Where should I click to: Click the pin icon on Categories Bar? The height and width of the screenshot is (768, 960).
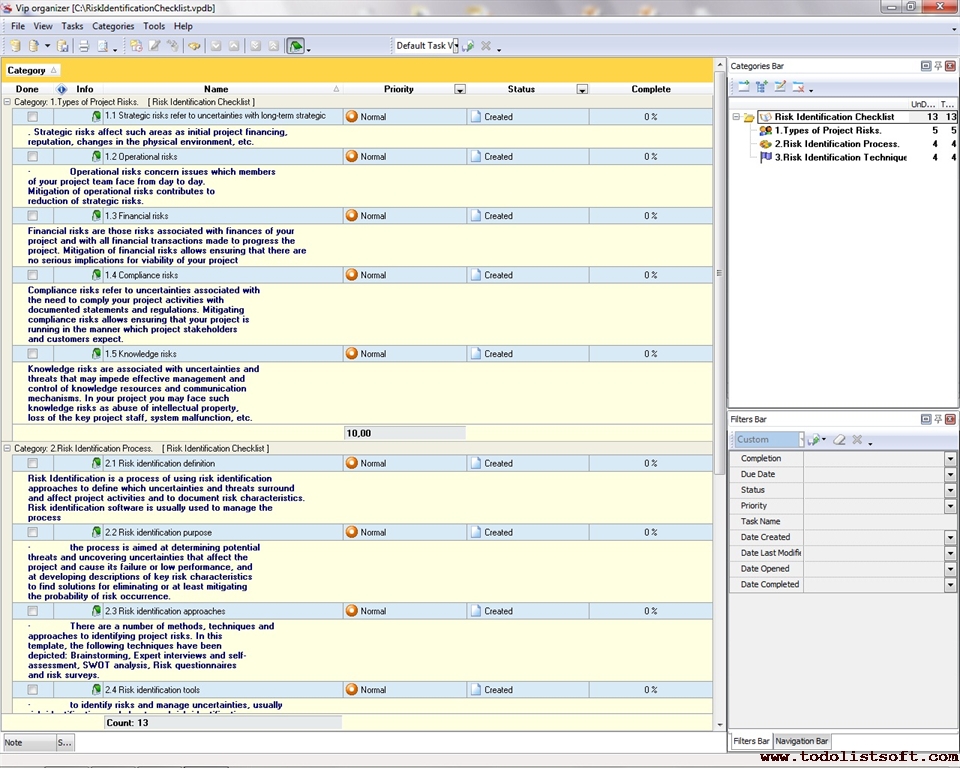point(938,66)
